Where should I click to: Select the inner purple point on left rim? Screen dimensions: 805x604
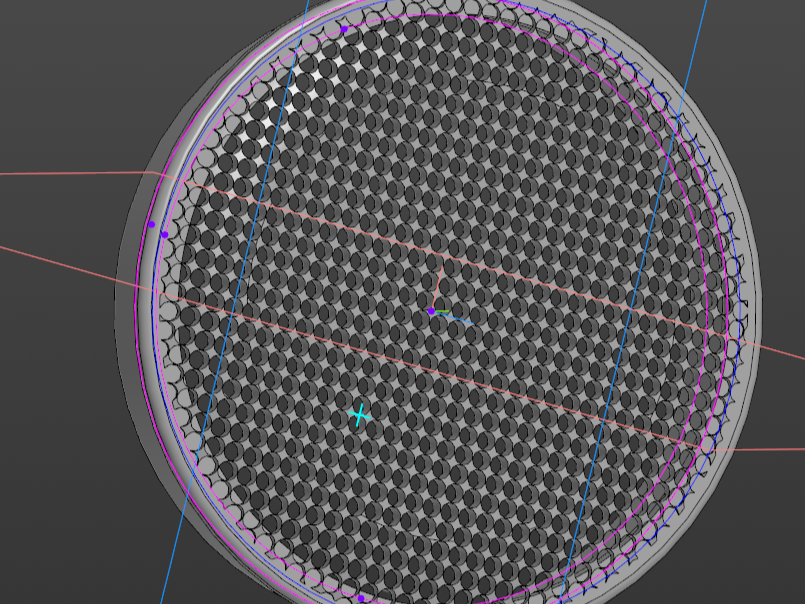(164, 235)
